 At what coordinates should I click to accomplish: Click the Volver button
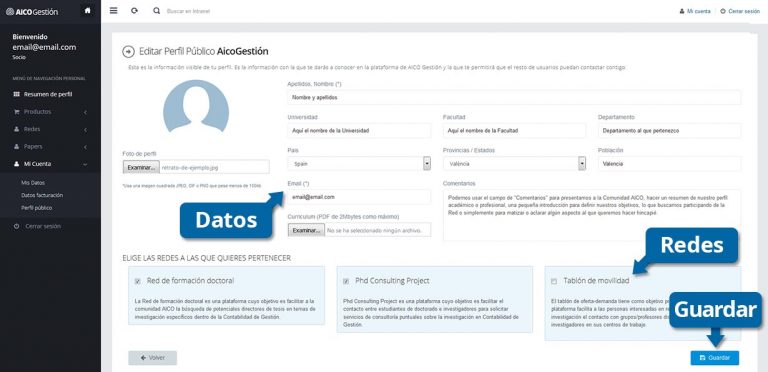(x=152, y=358)
